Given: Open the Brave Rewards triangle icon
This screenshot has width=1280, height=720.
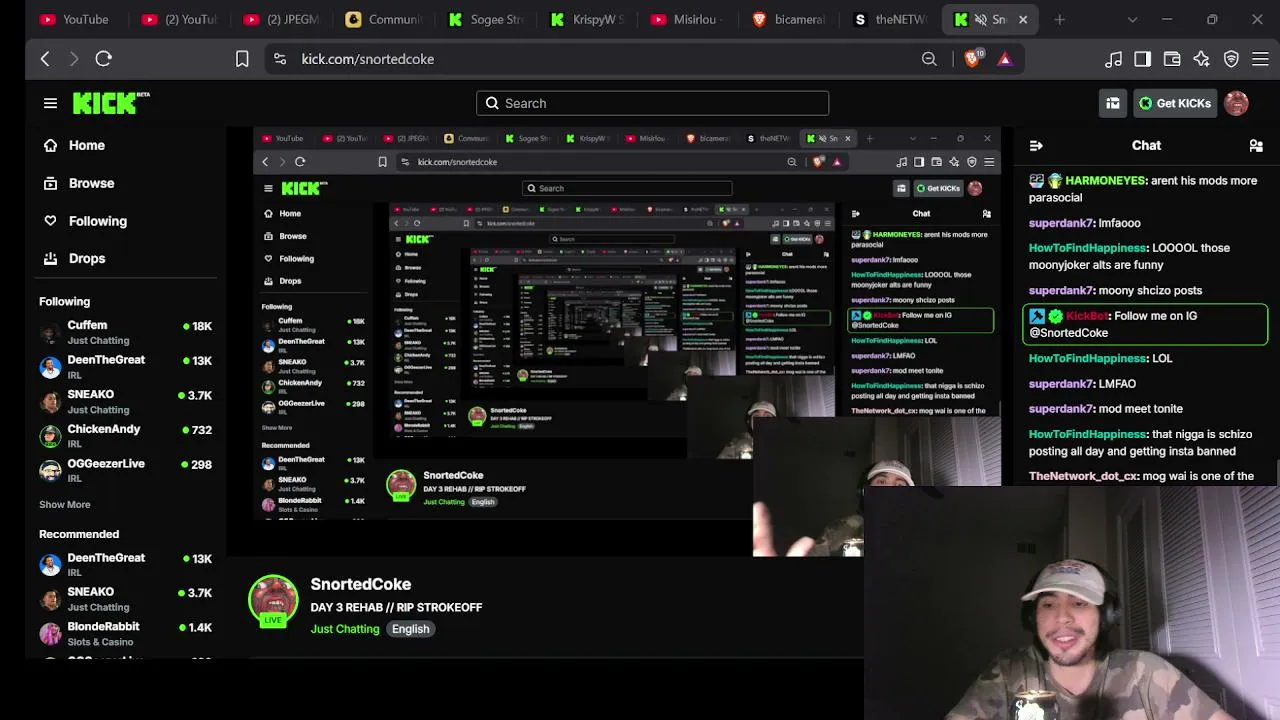Looking at the screenshot, I should [x=1005, y=59].
